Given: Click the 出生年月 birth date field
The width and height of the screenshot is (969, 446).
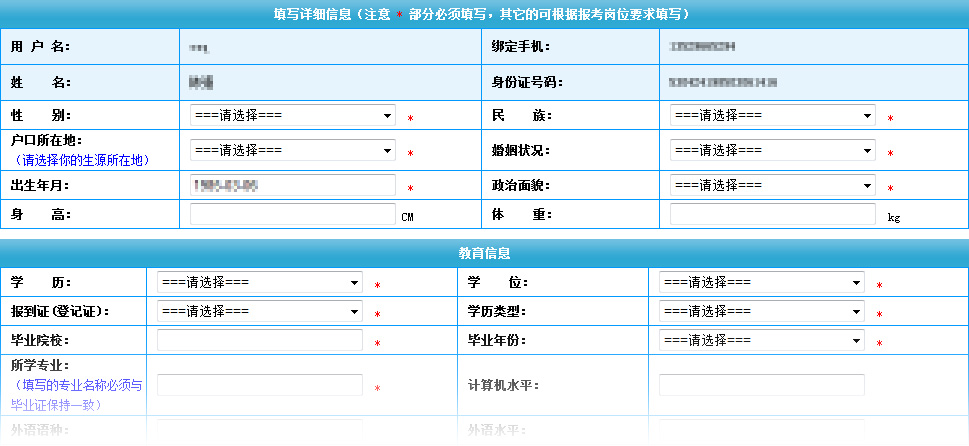Looking at the screenshot, I should 292,186.
